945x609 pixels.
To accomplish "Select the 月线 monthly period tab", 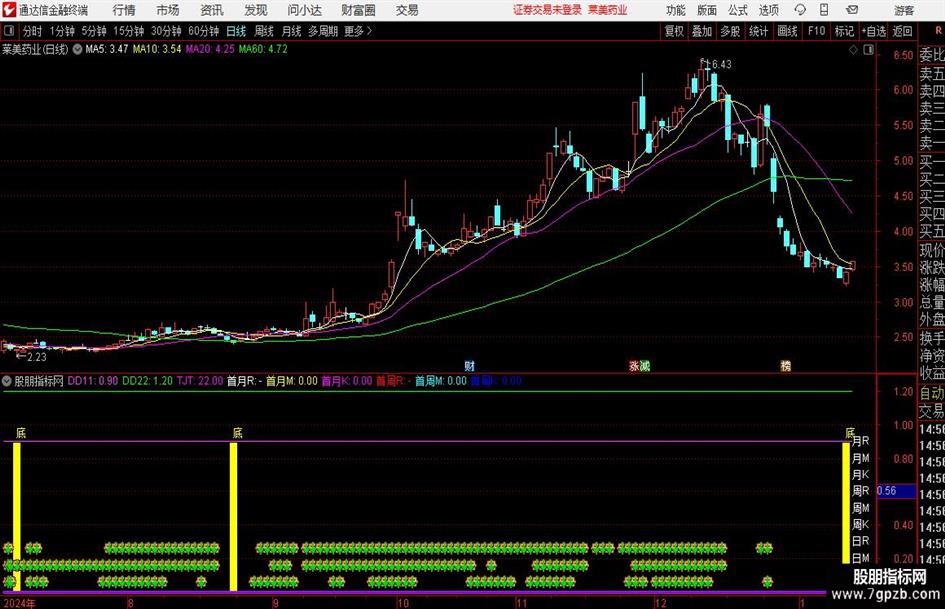I will point(292,31).
